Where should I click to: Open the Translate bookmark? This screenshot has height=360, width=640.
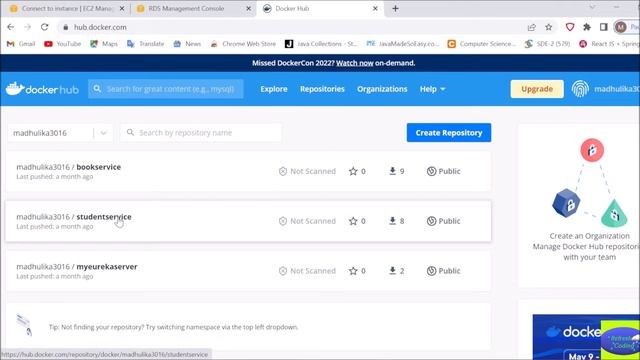(x=145, y=44)
